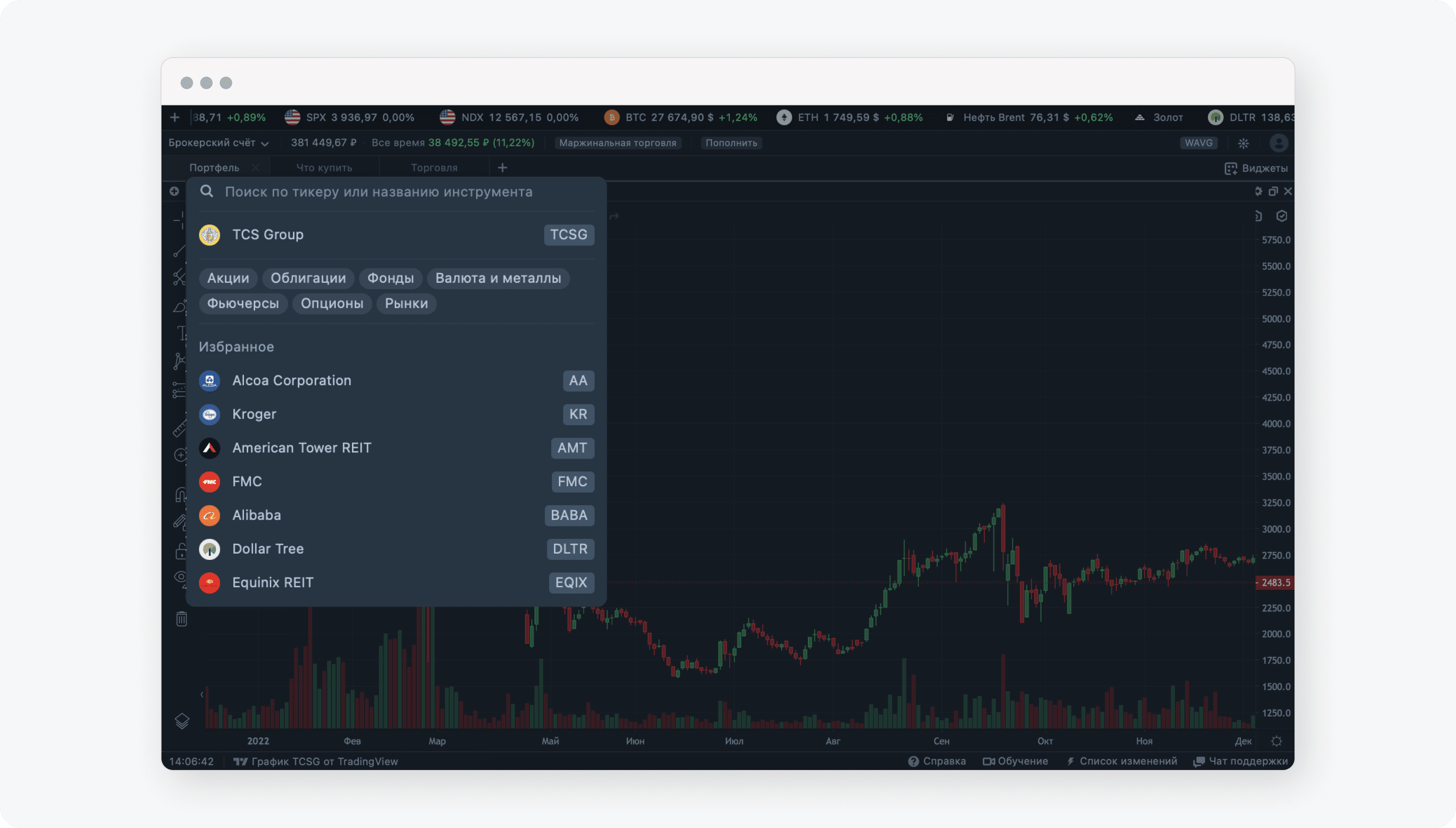Close the chart widget
1456x828 pixels.
(x=1288, y=191)
